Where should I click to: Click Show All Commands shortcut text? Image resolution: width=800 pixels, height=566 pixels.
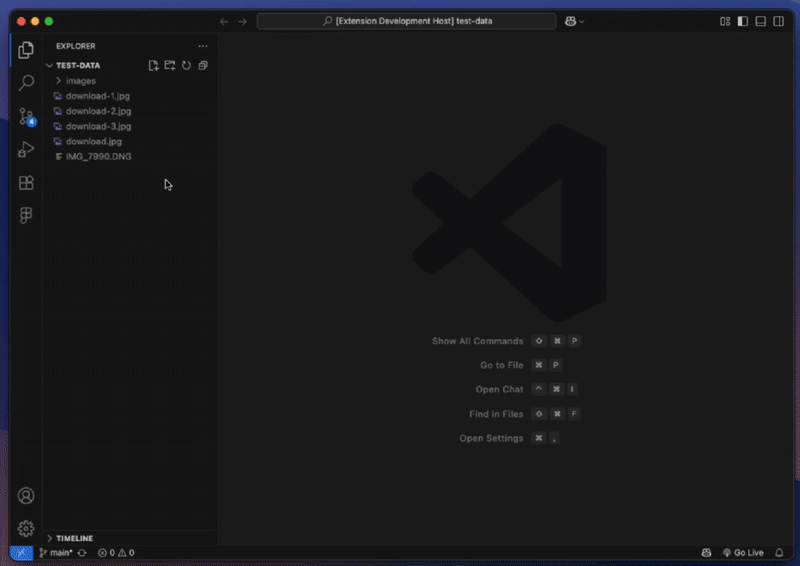click(x=478, y=341)
